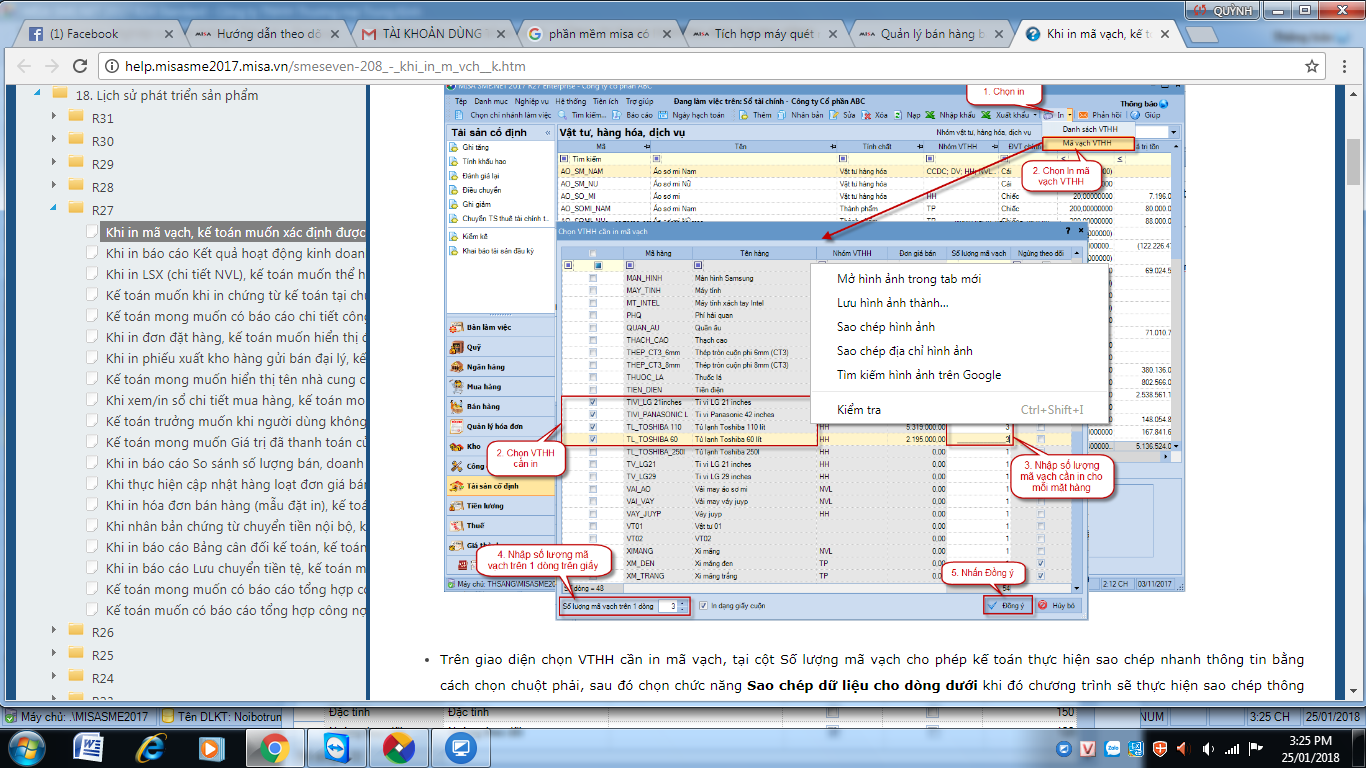
Task: Expand the R24 folder
Action: click(55, 678)
